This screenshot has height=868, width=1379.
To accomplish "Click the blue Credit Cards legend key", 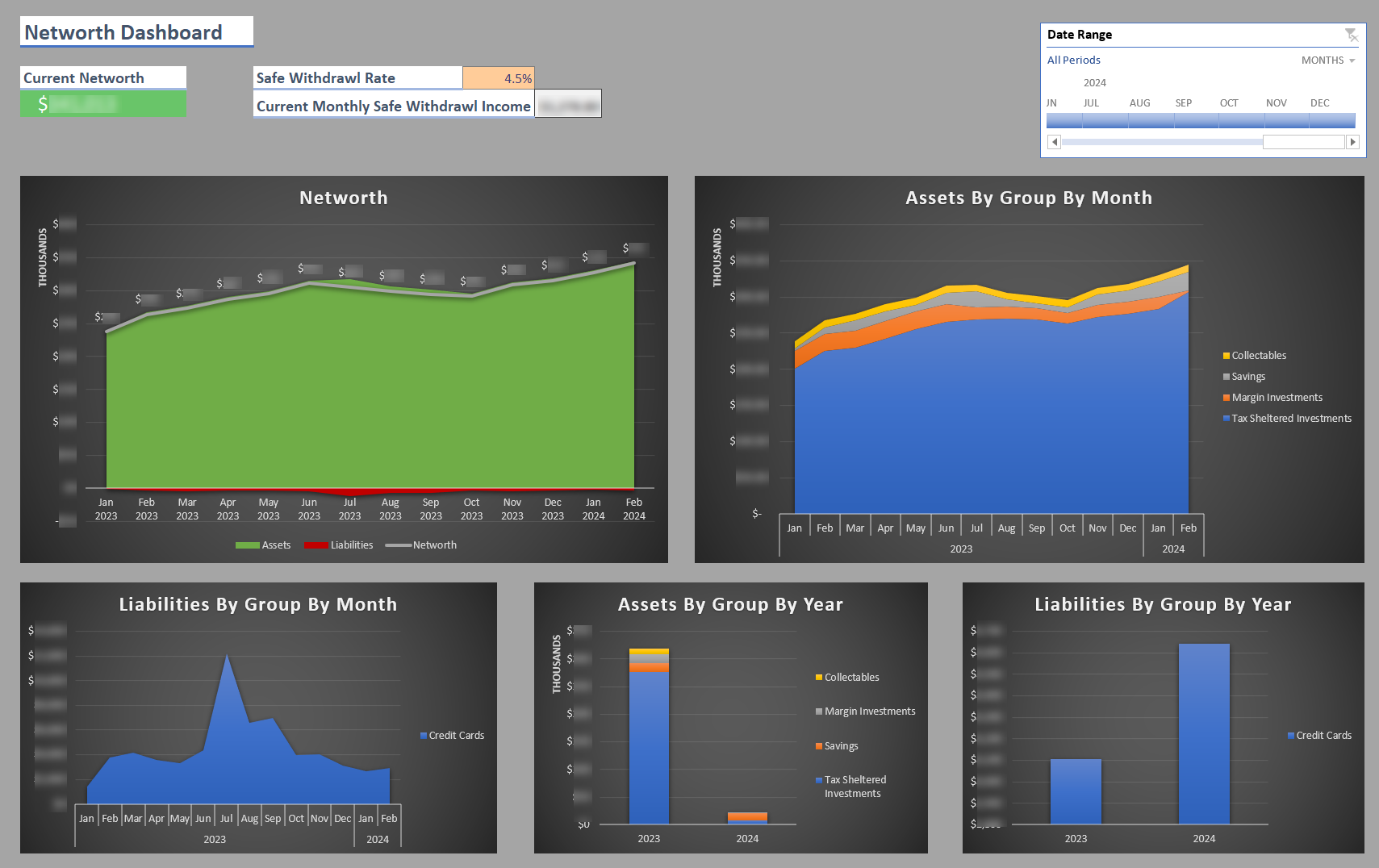I will click(x=423, y=735).
